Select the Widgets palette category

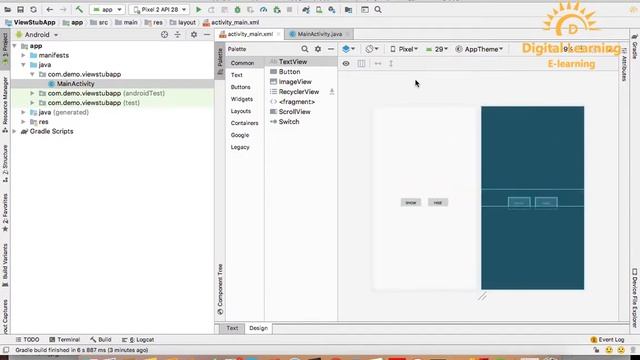(242, 99)
